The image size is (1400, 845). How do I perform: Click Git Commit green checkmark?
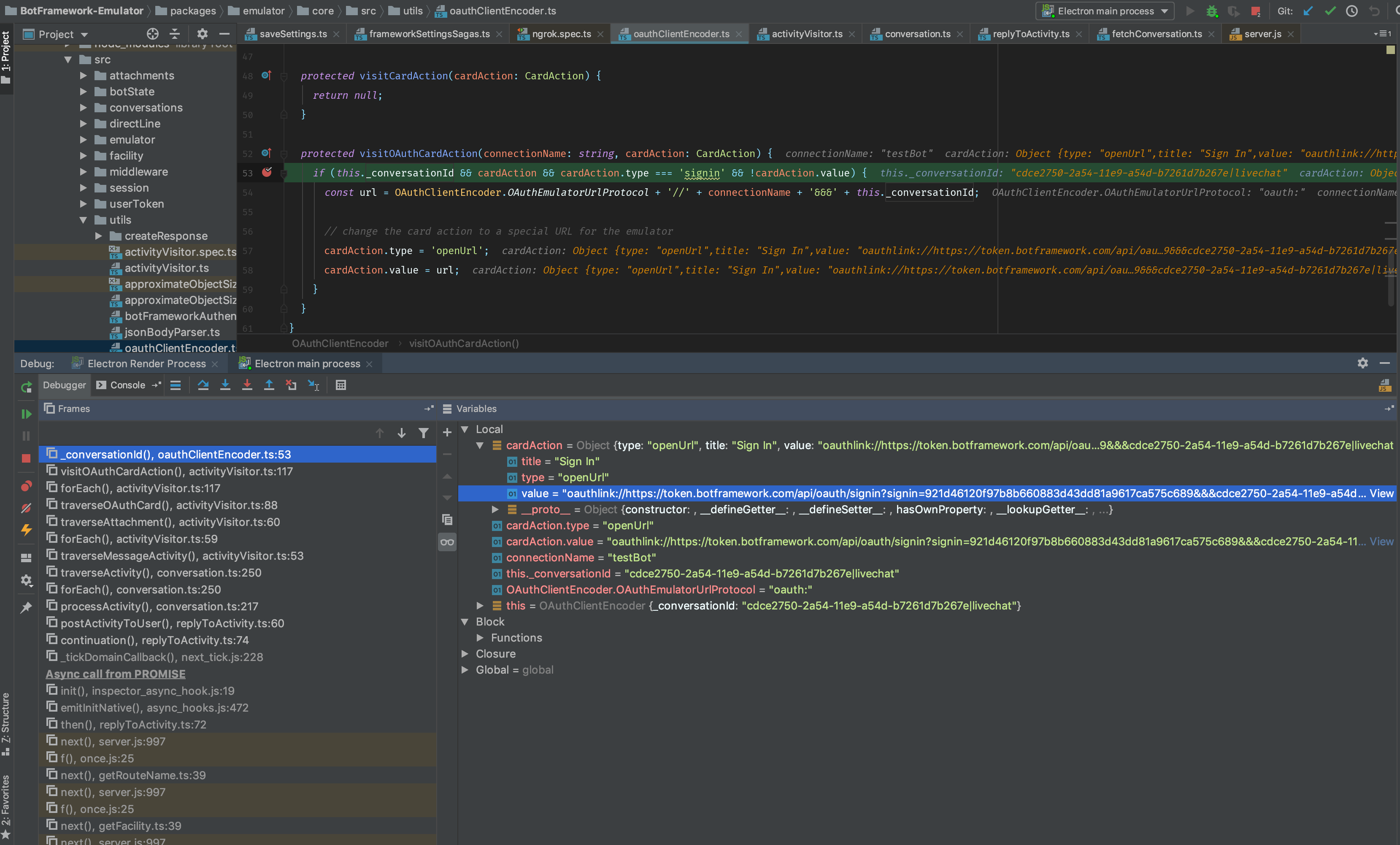click(1330, 11)
